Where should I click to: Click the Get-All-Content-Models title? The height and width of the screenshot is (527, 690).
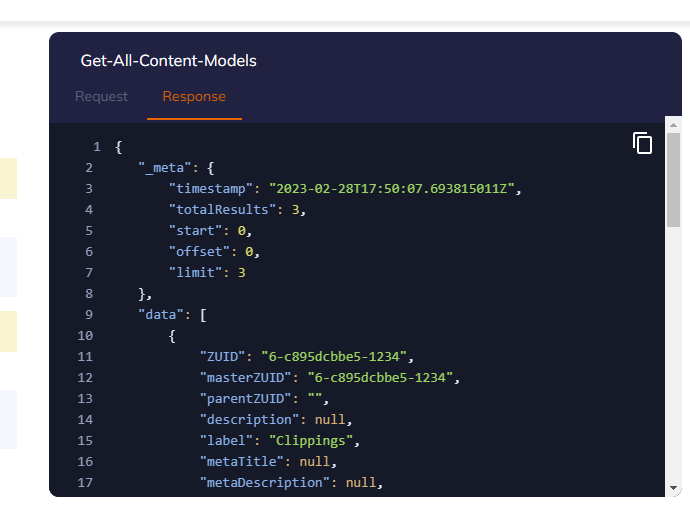click(x=168, y=61)
